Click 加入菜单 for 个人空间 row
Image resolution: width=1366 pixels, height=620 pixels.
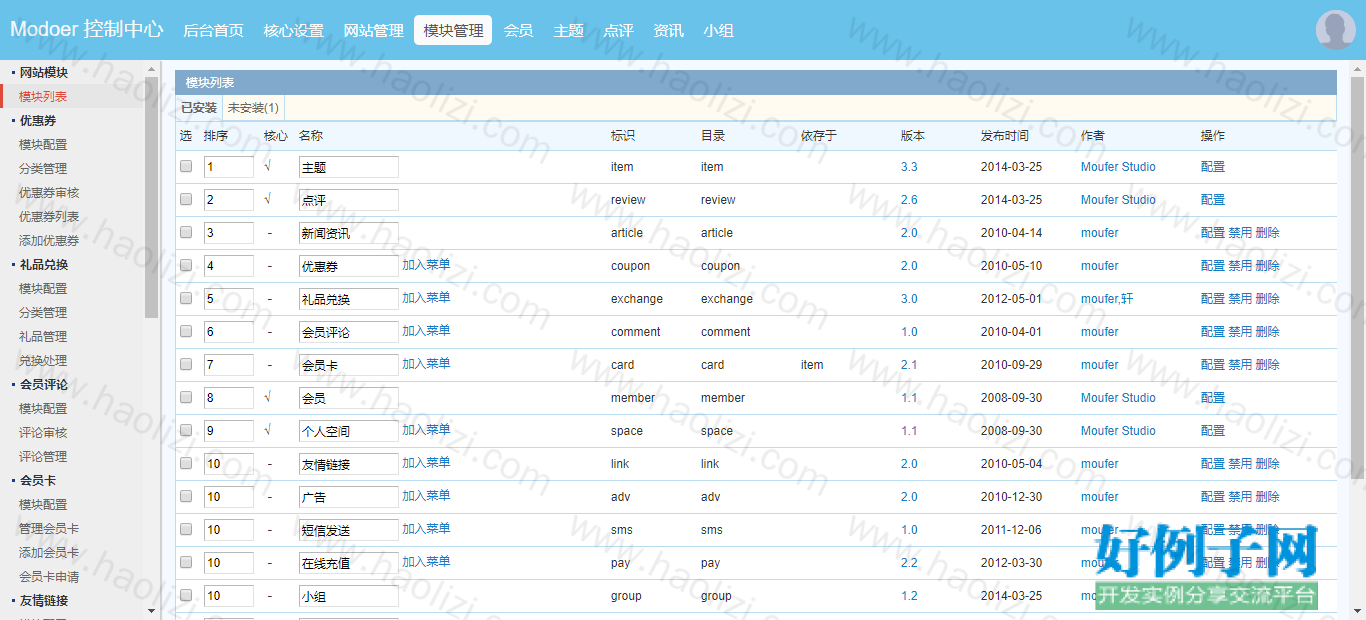[x=426, y=430]
